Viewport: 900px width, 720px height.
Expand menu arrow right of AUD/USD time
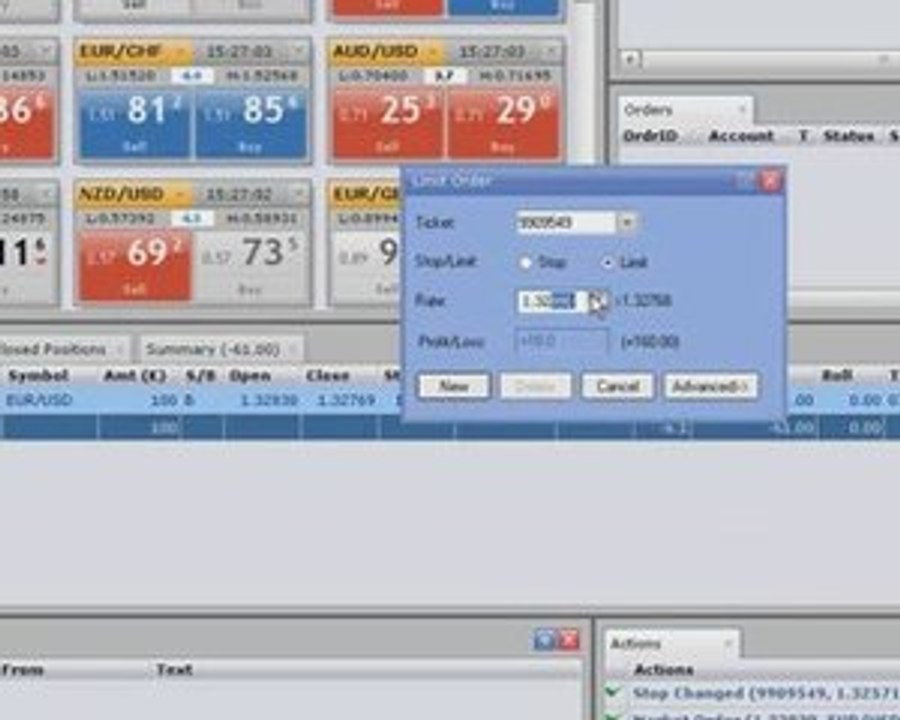(552, 52)
